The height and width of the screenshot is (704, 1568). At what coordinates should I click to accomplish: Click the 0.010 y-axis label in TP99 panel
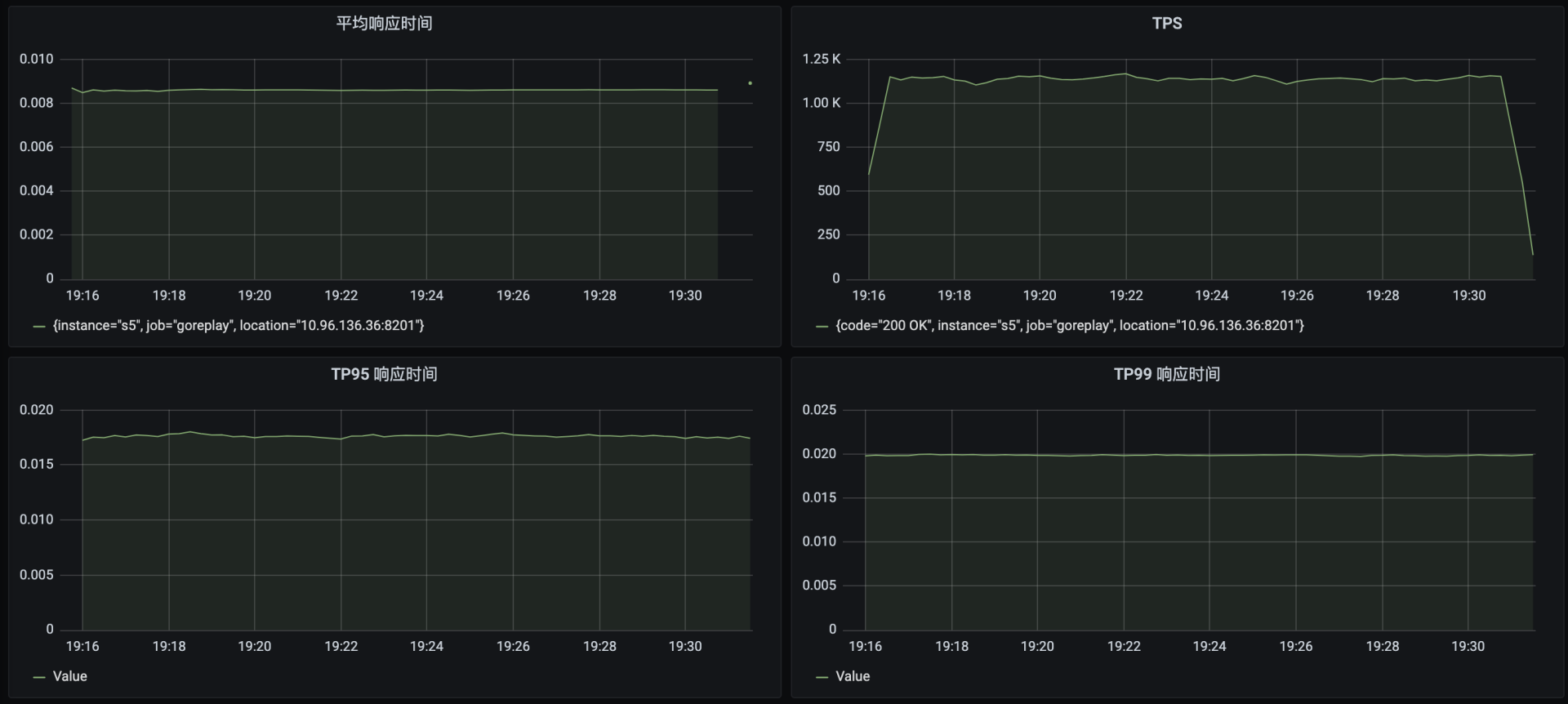819,541
